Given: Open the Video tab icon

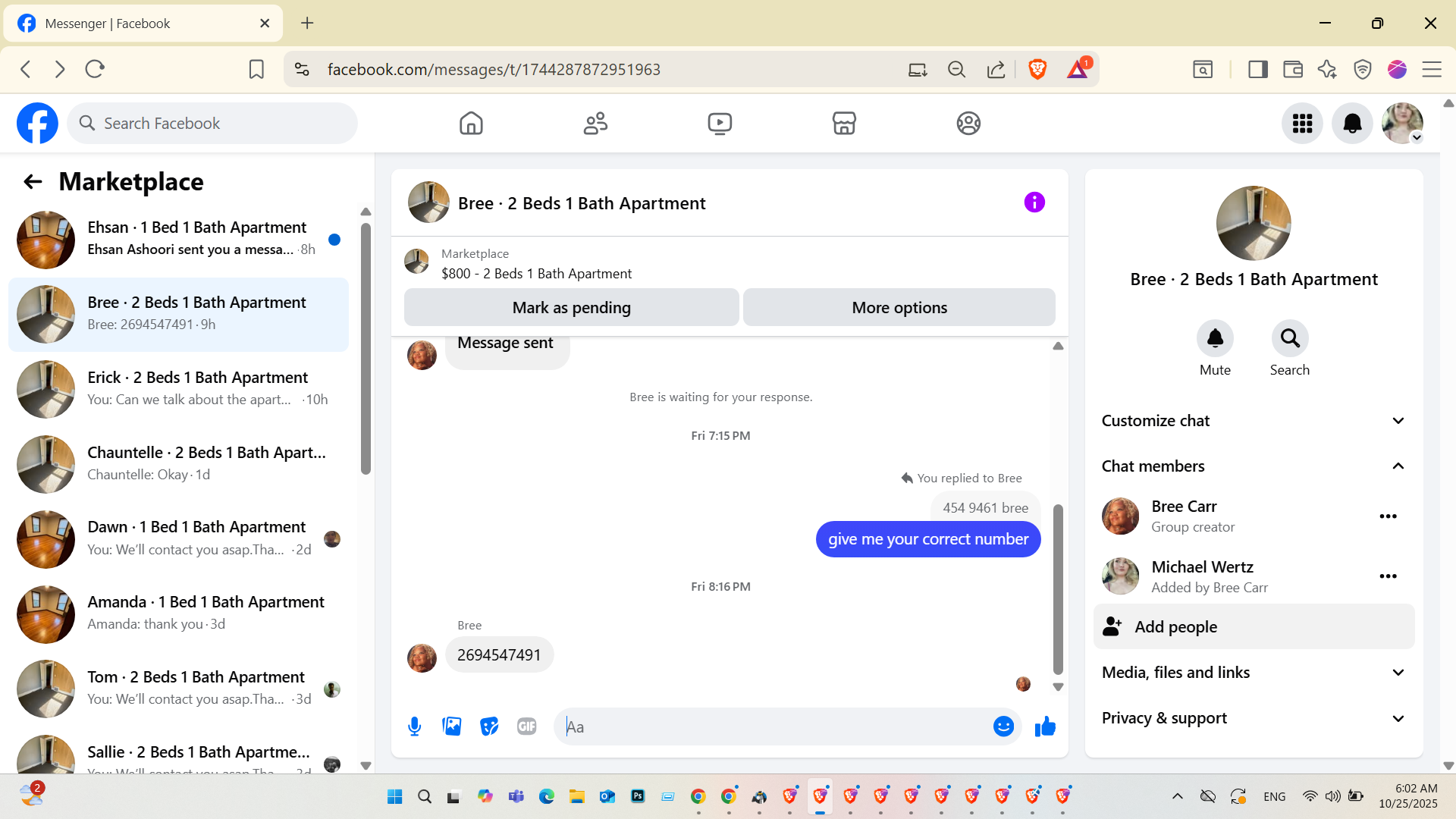Looking at the screenshot, I should 720,123.
